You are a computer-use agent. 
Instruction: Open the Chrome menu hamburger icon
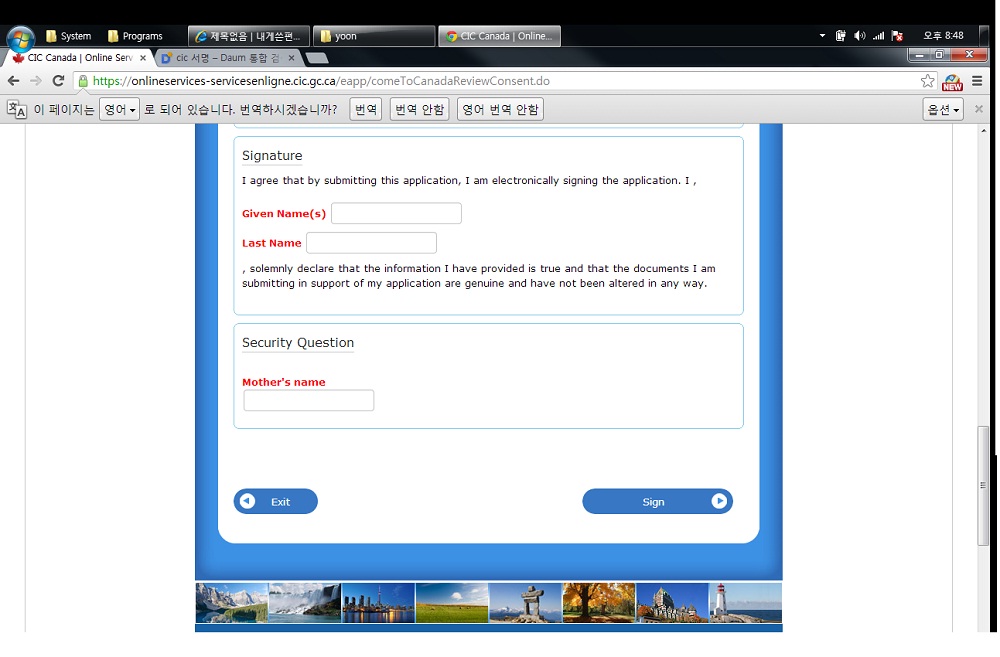click(x=977, y=81)
